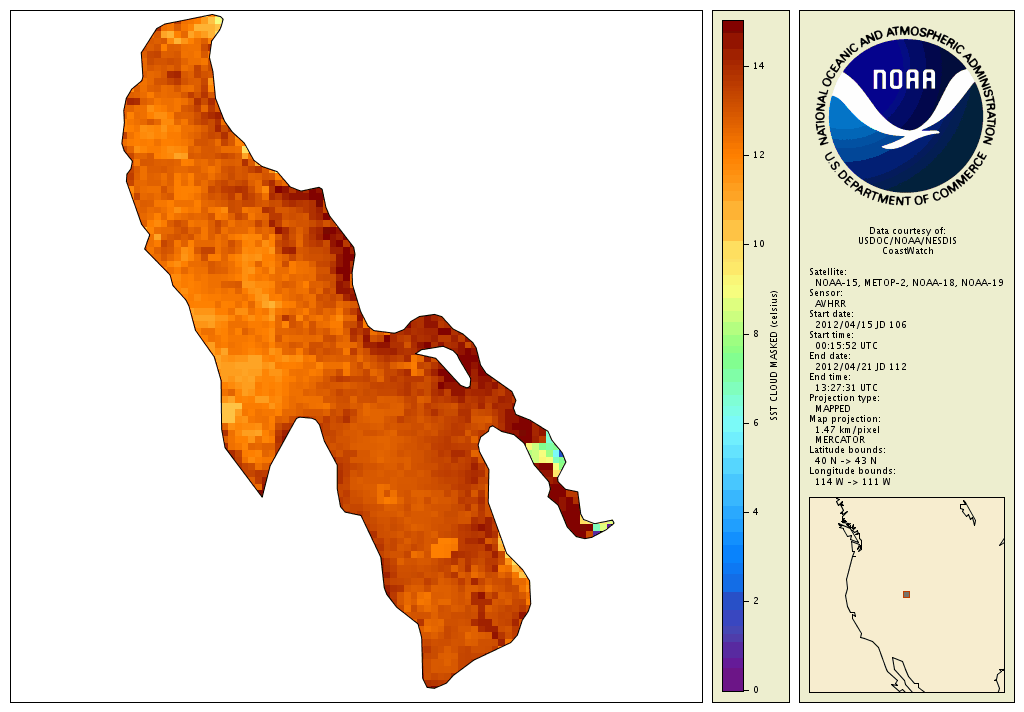Click the MERCATOR projection value

[x=840, y=440]
